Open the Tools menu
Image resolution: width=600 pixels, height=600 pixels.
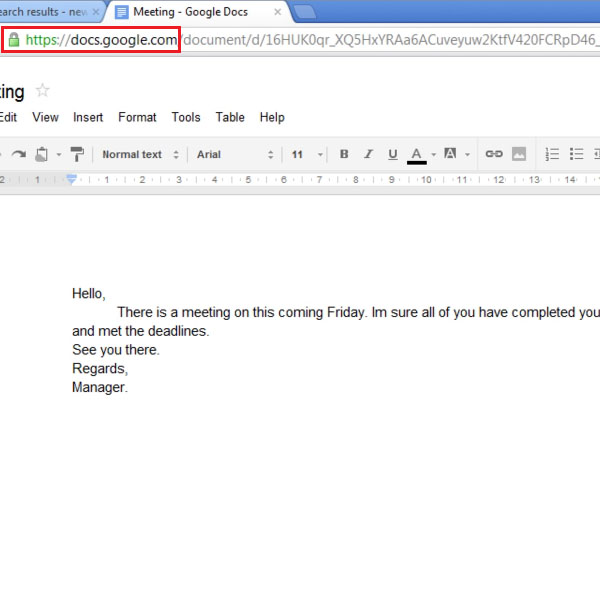(186, 117)
